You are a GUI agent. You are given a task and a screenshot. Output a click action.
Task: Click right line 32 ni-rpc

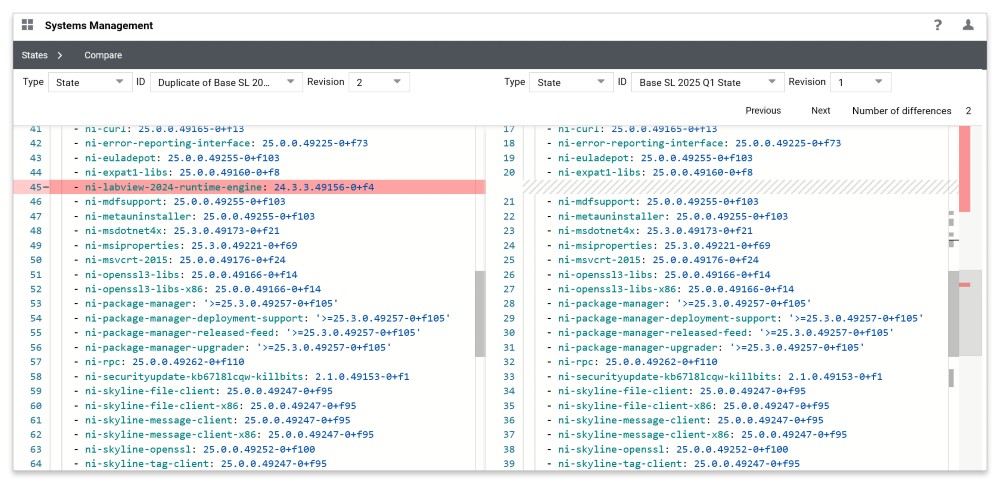click(x=637, y=362)
